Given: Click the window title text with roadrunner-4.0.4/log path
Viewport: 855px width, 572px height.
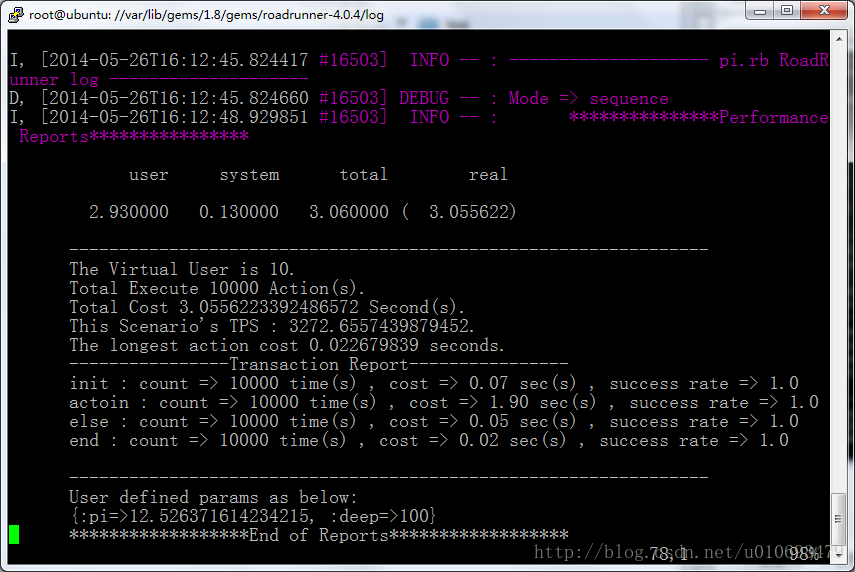Looking at the screenshot, I should [206, 15].
